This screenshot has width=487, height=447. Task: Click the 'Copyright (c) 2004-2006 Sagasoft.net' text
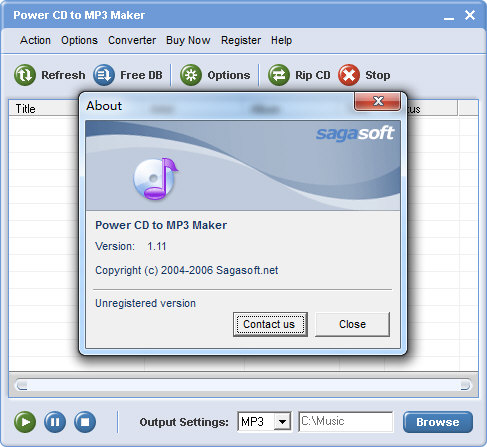187,270
